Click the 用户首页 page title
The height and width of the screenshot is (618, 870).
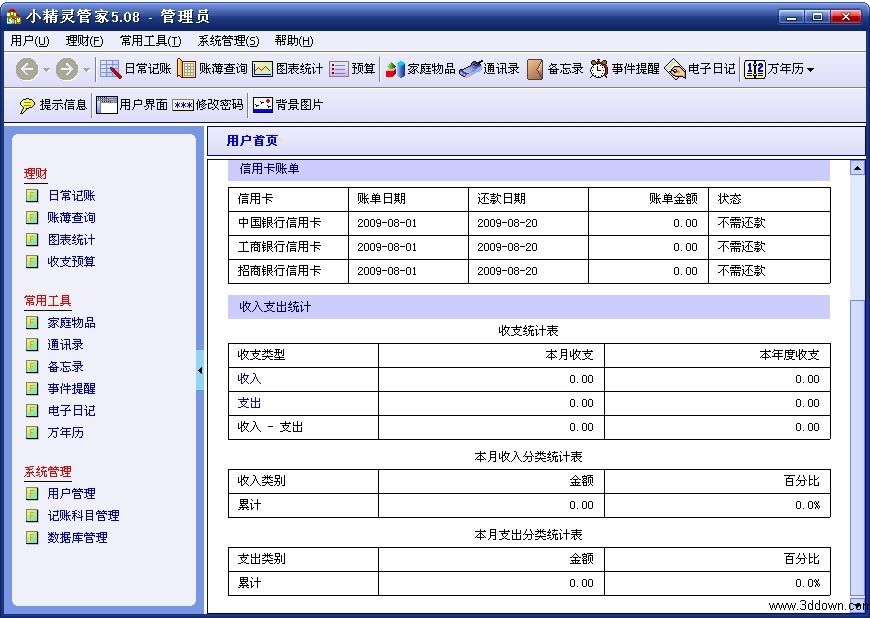pos(252,141)
